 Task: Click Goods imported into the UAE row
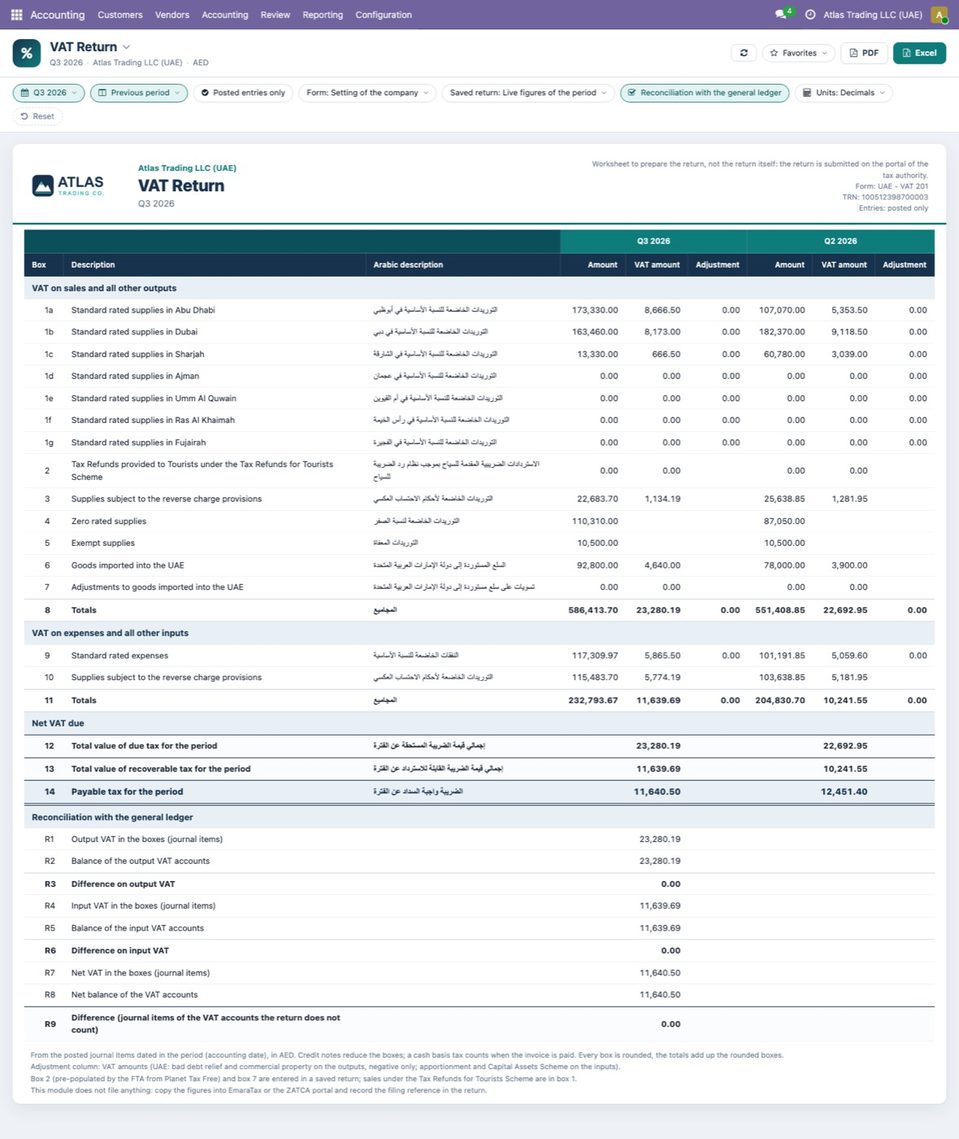[x=480, y=565]
